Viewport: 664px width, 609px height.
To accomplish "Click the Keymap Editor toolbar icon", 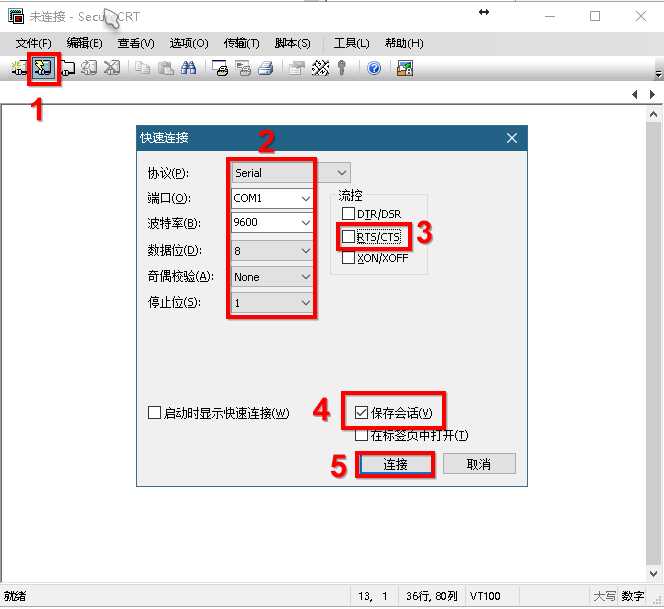I will 321,68.
